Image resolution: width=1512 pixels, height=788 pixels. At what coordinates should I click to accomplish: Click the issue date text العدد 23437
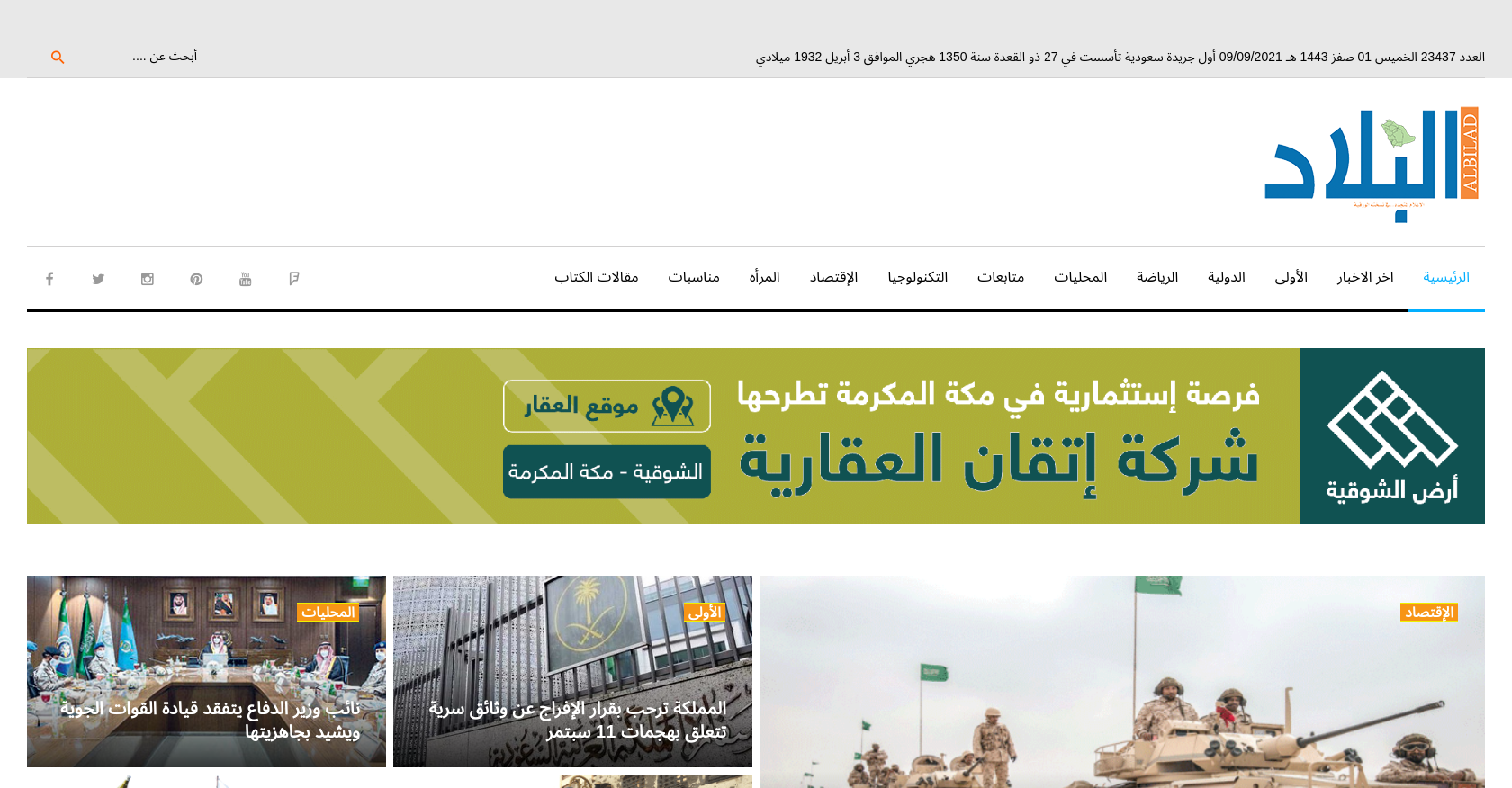(x=1453, y=57)
